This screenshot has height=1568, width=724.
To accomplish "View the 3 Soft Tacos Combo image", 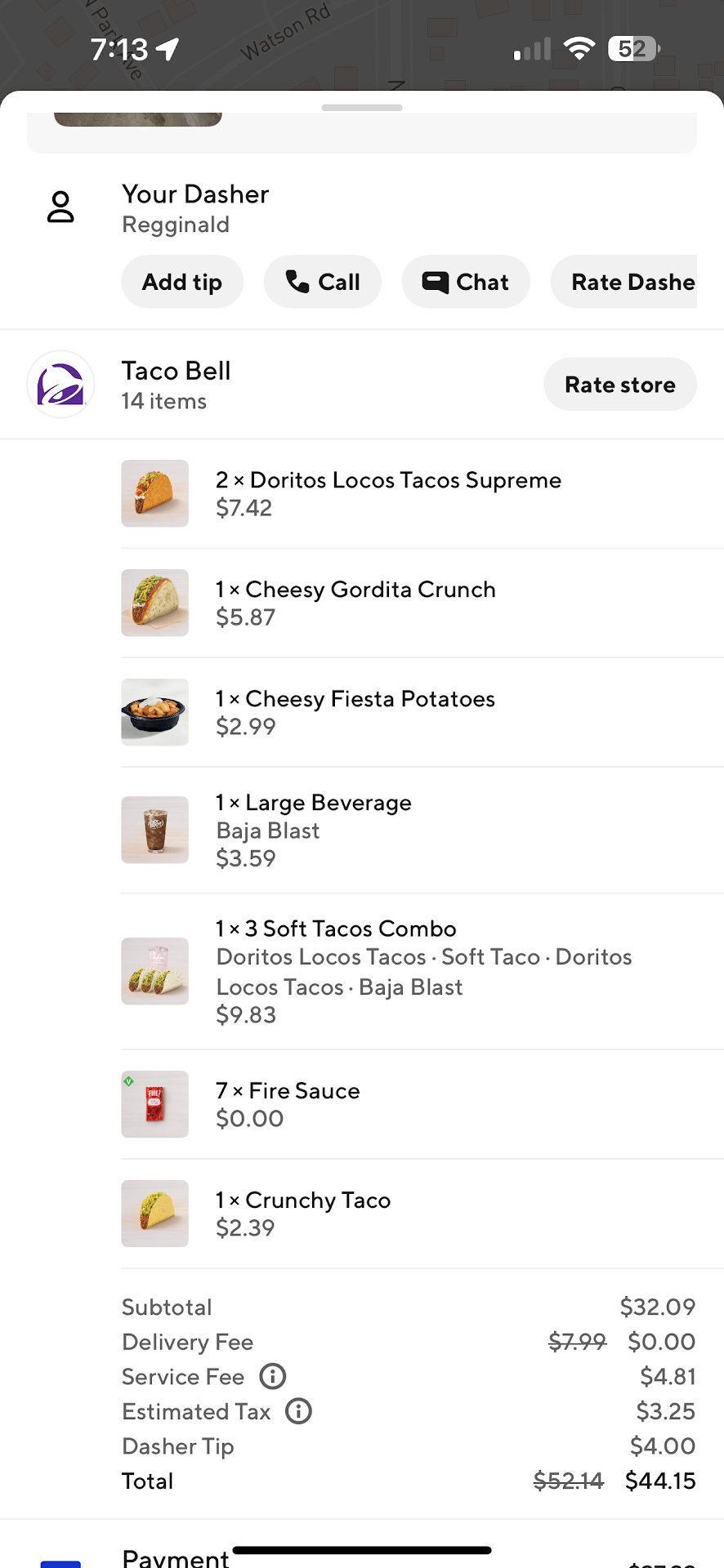I will tap(155, 971).
